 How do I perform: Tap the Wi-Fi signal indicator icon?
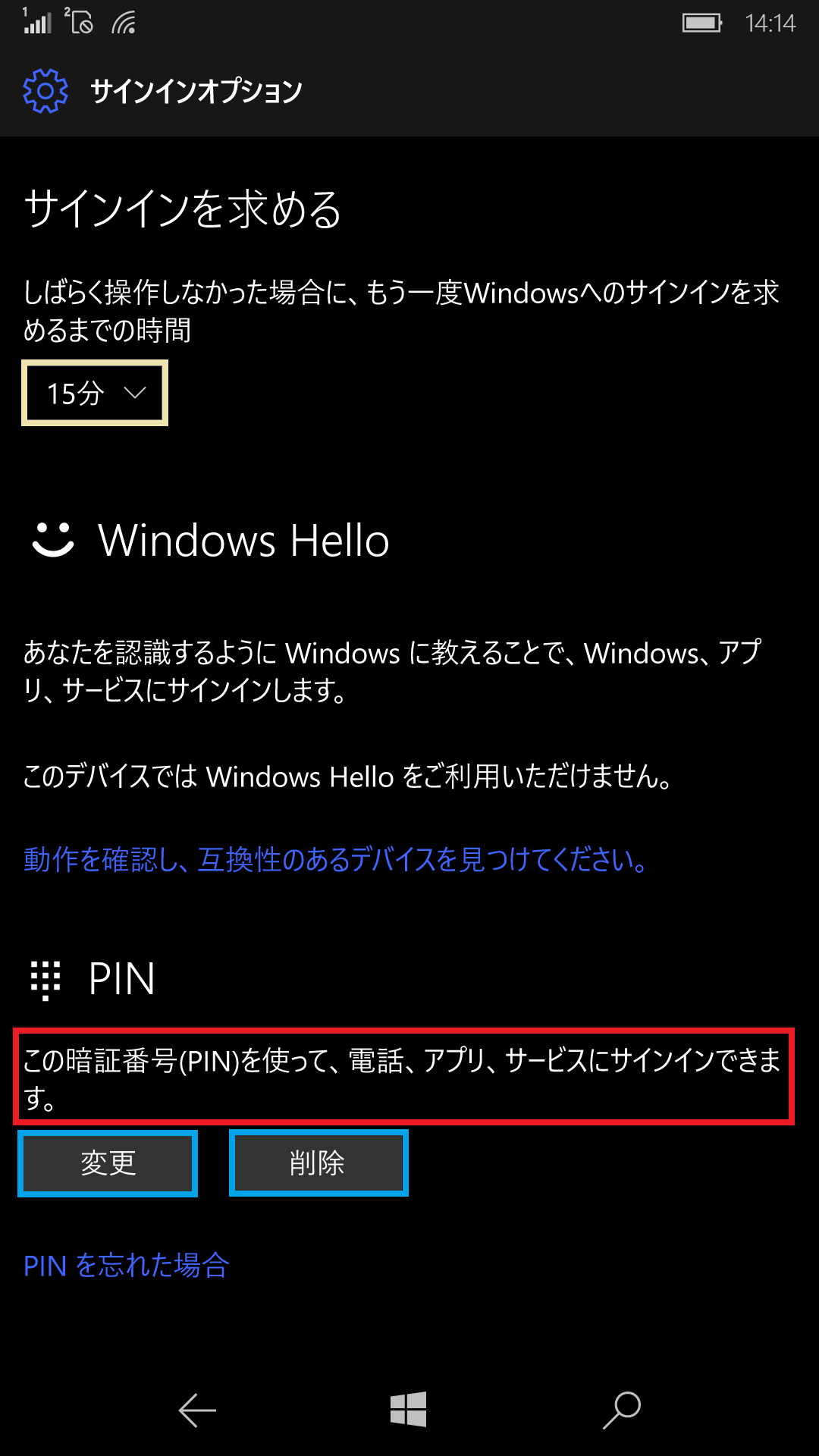(124, 23)
